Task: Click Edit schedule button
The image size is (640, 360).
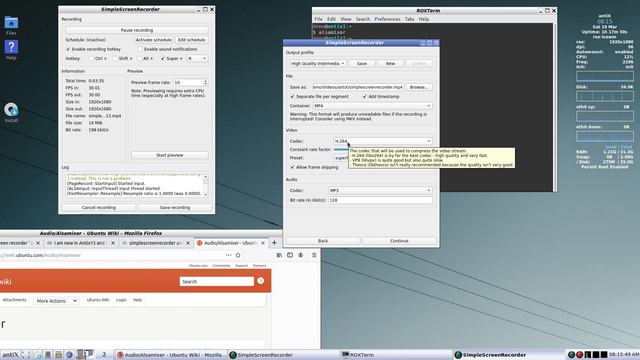Action: click(191, 40)
